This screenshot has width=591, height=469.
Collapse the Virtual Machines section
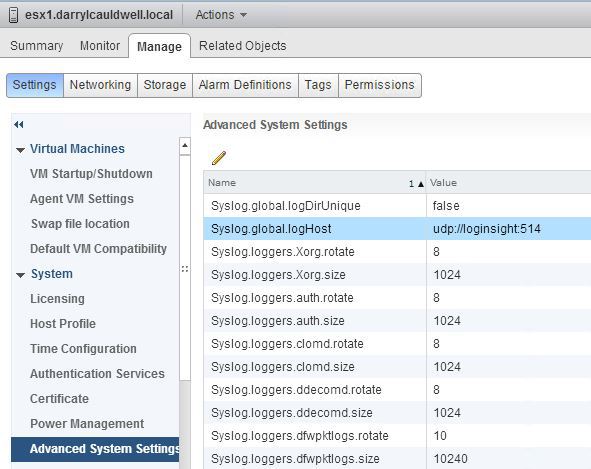tap(20, 150)
